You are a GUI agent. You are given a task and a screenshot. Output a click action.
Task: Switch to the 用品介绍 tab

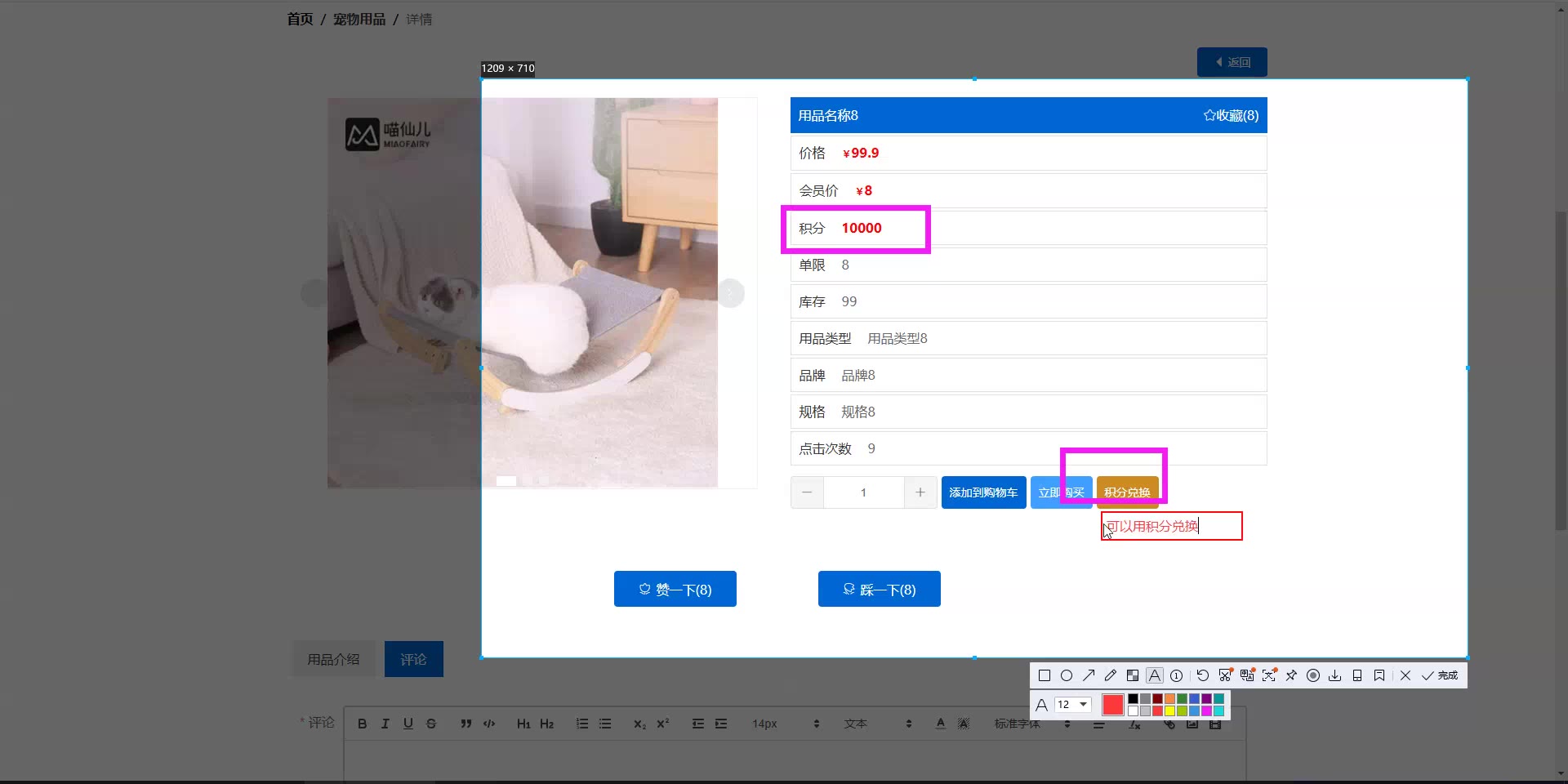click(333, 659)
